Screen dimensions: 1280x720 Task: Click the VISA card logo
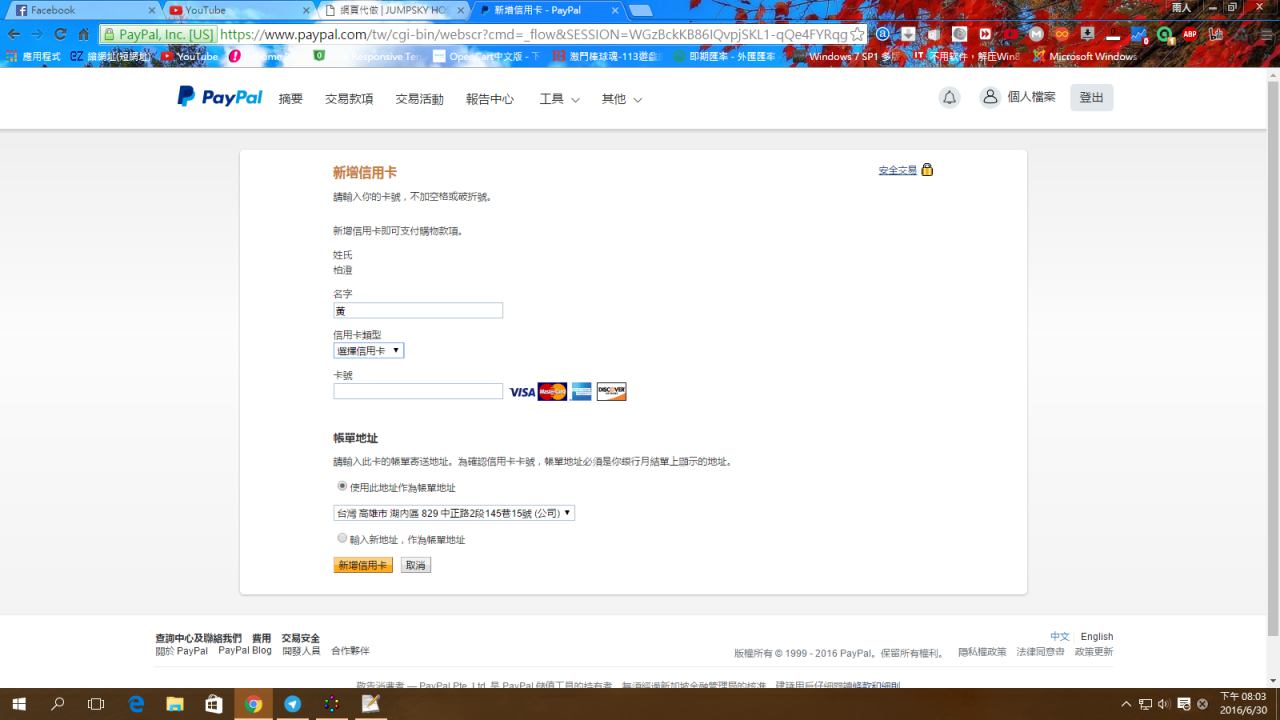pos(522,392)
